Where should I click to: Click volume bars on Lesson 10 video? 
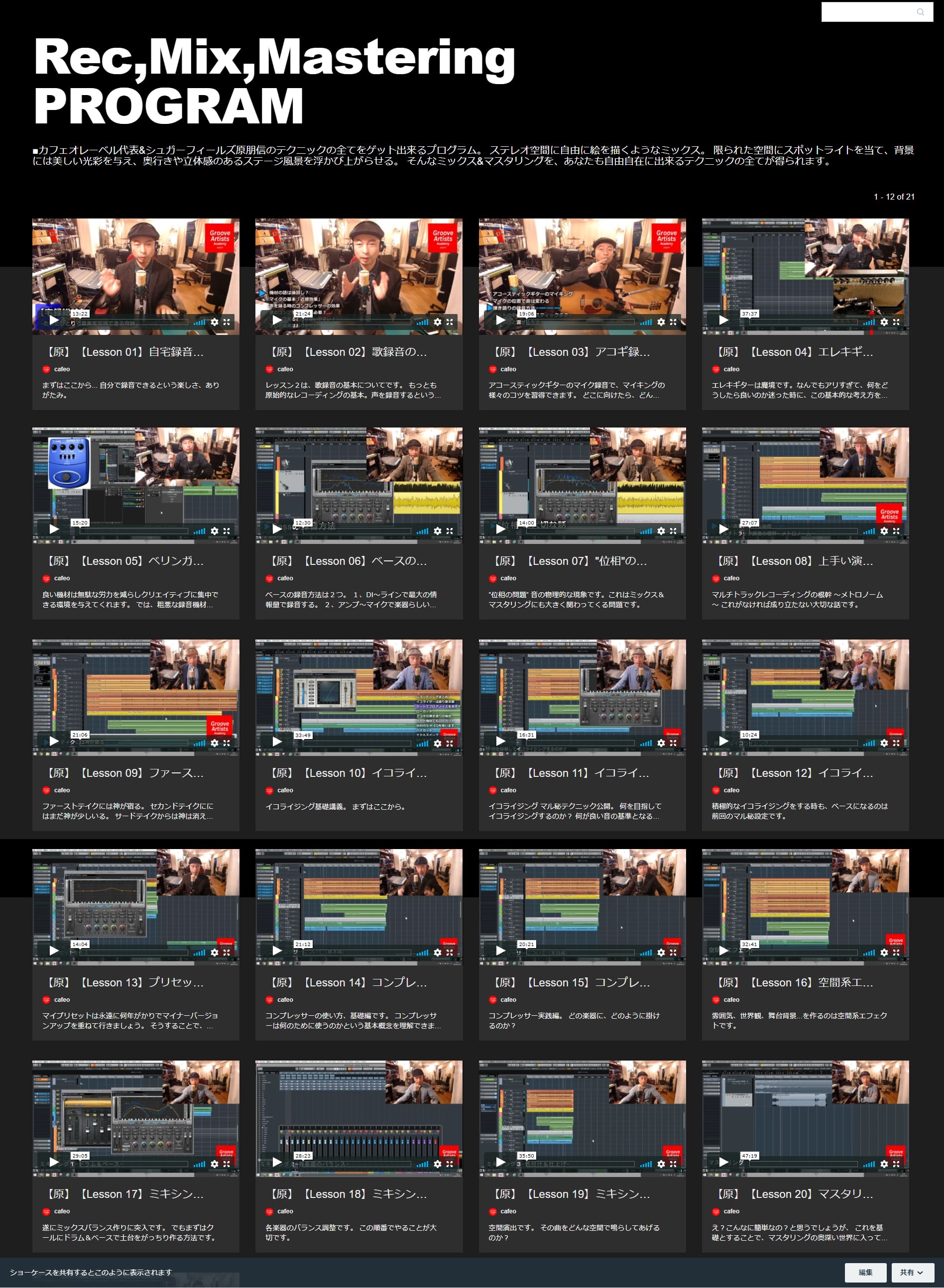[x=422, y=743]
